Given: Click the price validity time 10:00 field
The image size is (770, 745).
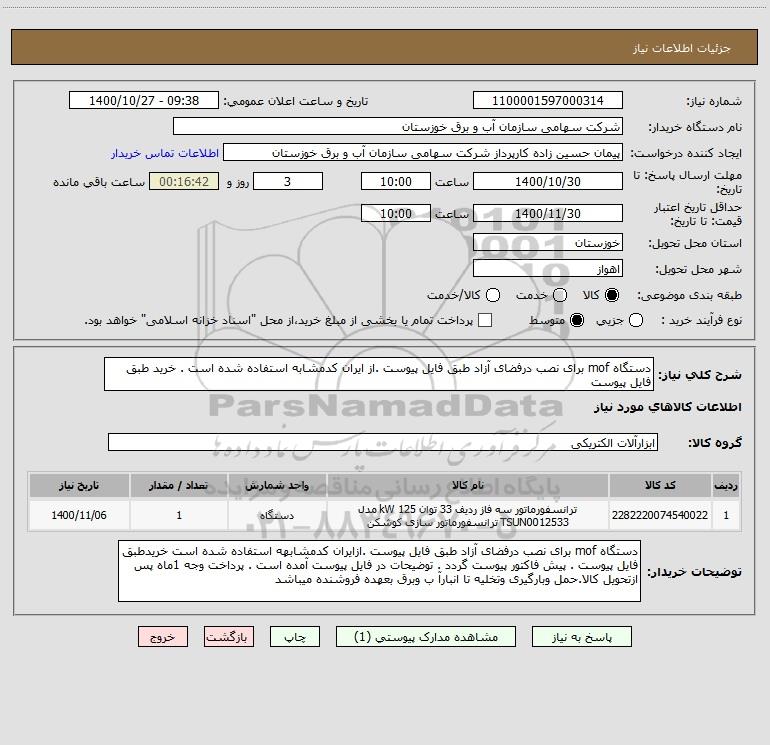Looking at the screenshot, I should [x=396, y=213].
